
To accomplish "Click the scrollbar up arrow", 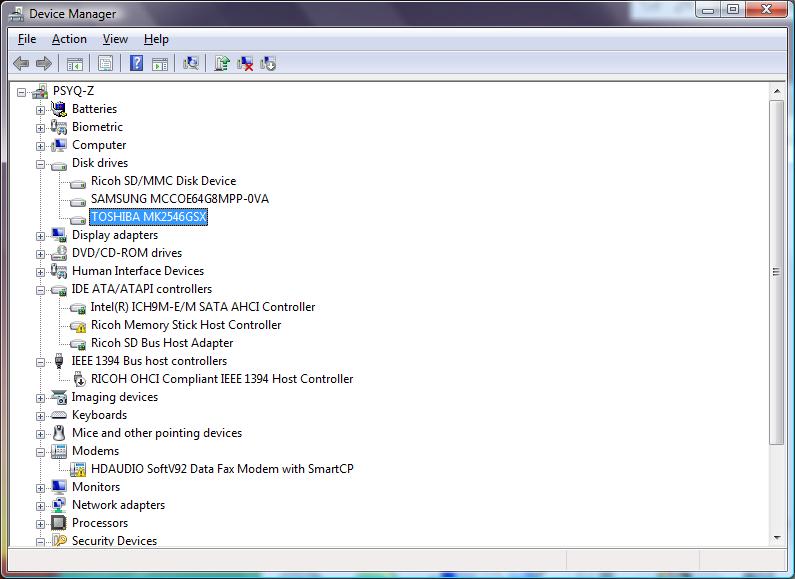I will pyautogui.click(x=776, y=91).
